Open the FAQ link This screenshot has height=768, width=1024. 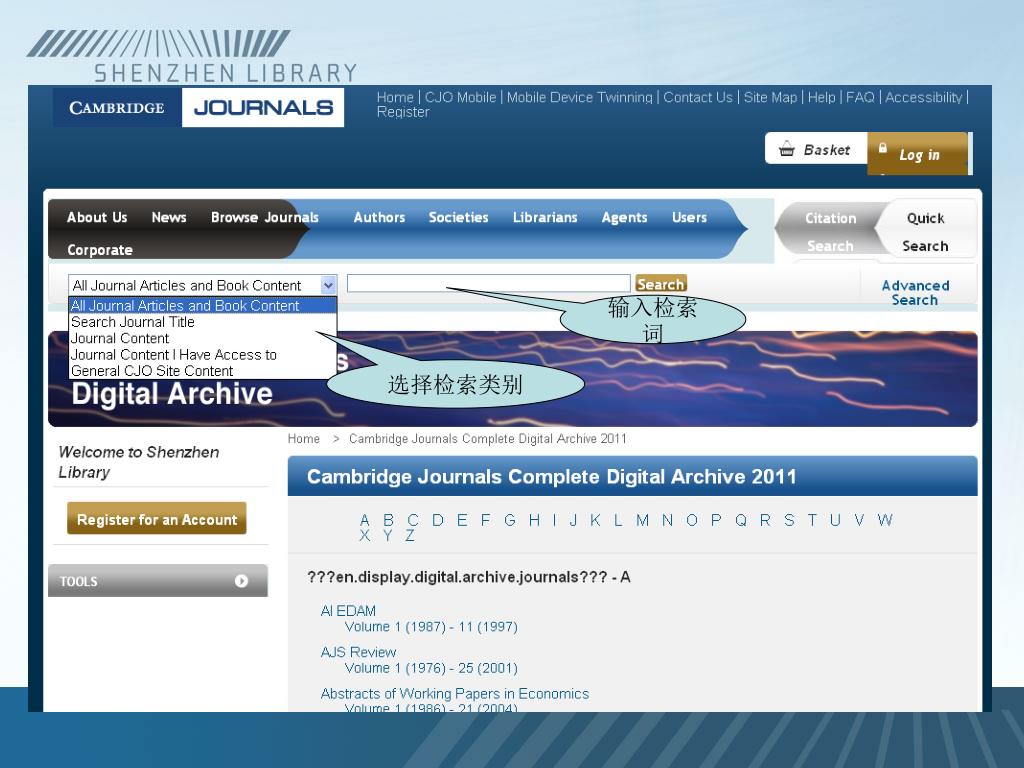tap(859, 97)
